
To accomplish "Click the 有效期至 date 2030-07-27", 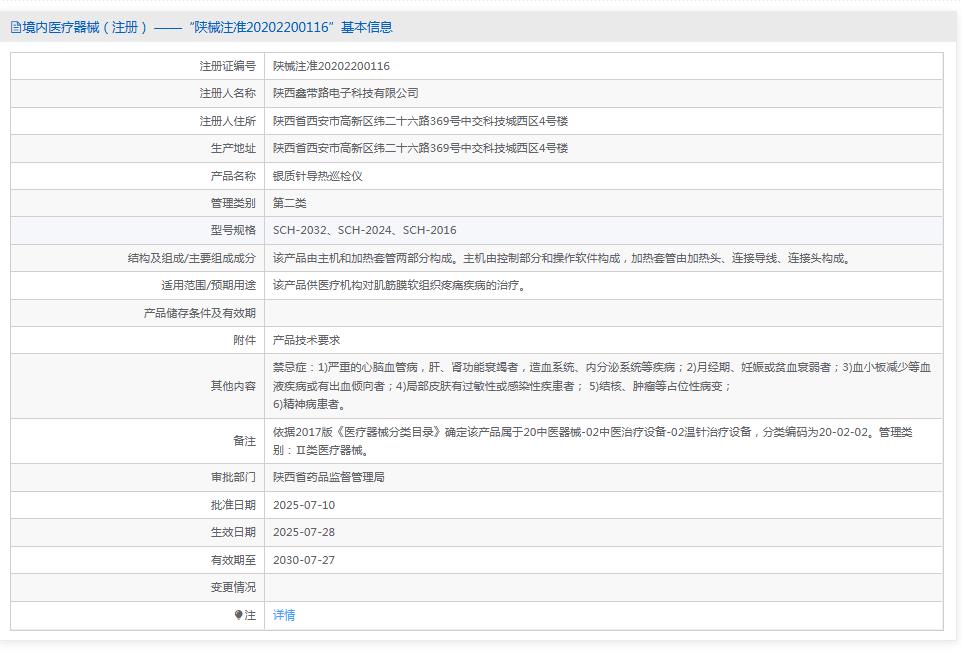I will [303, 560].
